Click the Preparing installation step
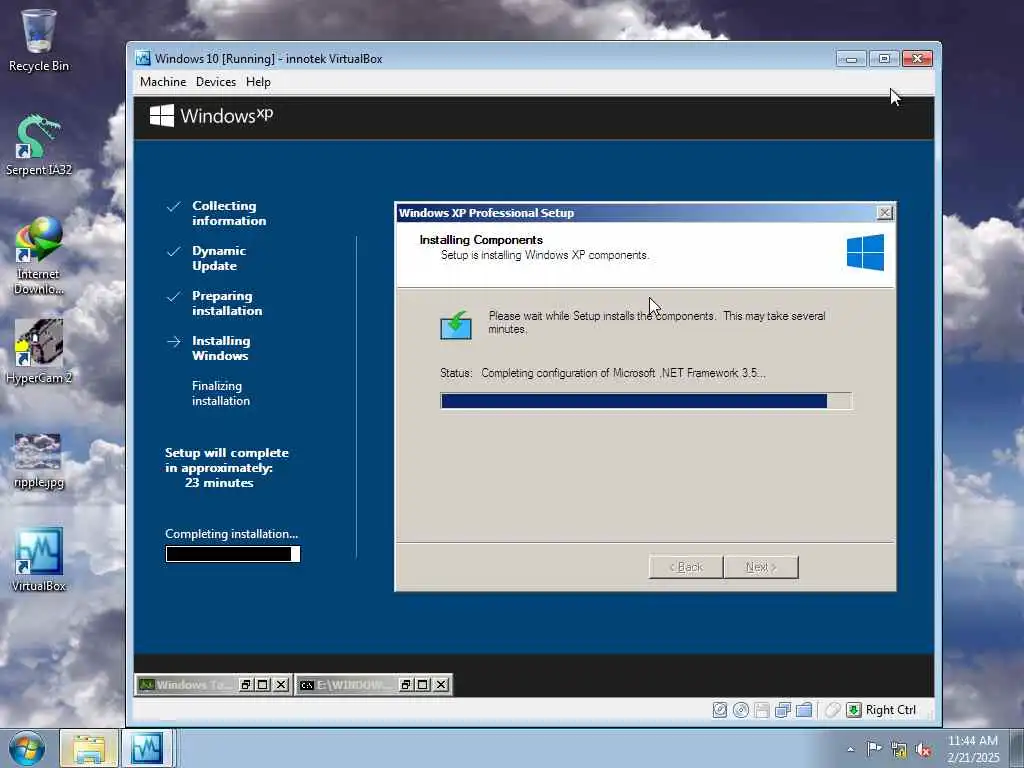Screen dimensions: 1024x768 click(x=227, y=303)
